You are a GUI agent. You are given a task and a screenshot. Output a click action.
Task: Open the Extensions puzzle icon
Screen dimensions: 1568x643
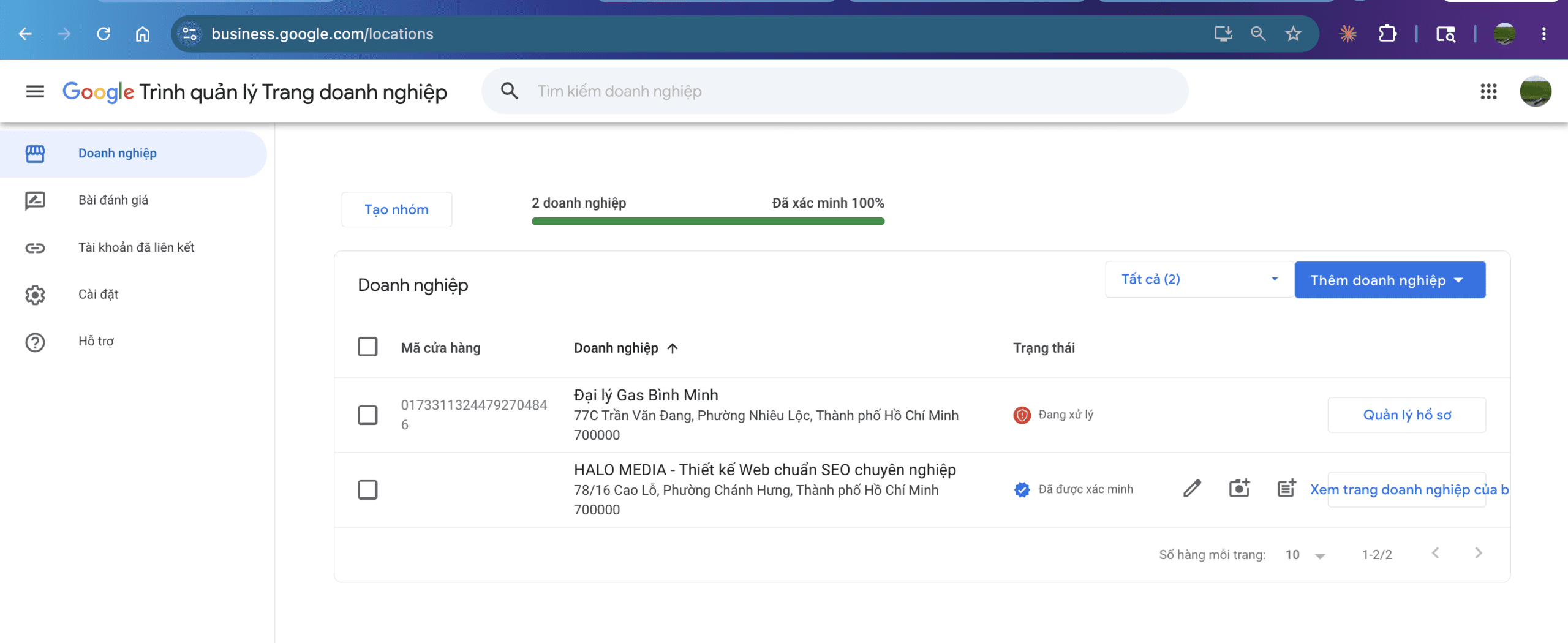pyautogui.click(x=1387, y=34)
